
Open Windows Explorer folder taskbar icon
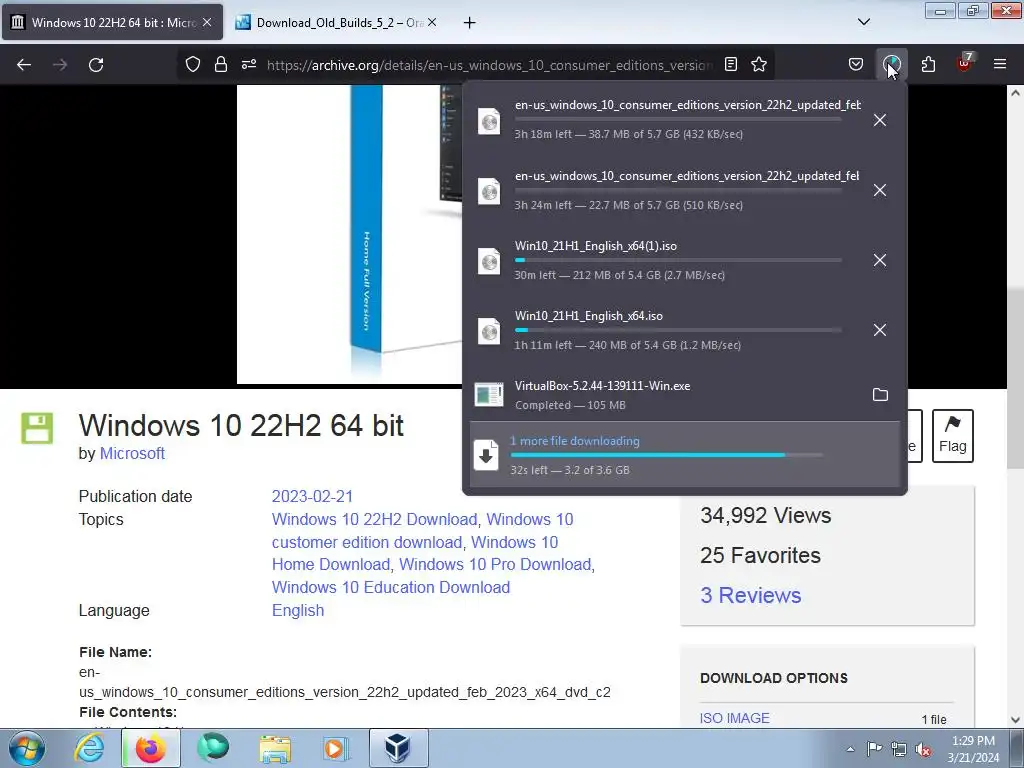coord(276,748)
